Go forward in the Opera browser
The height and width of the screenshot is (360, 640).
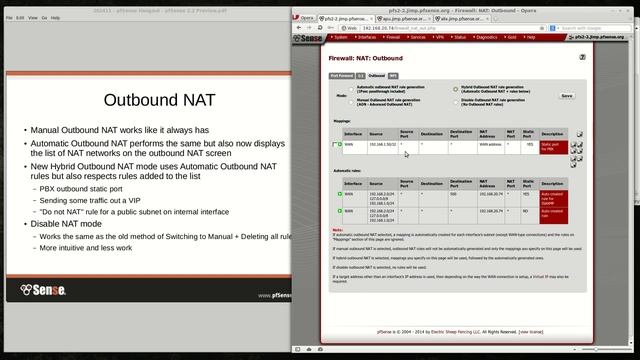click(309, 28)
